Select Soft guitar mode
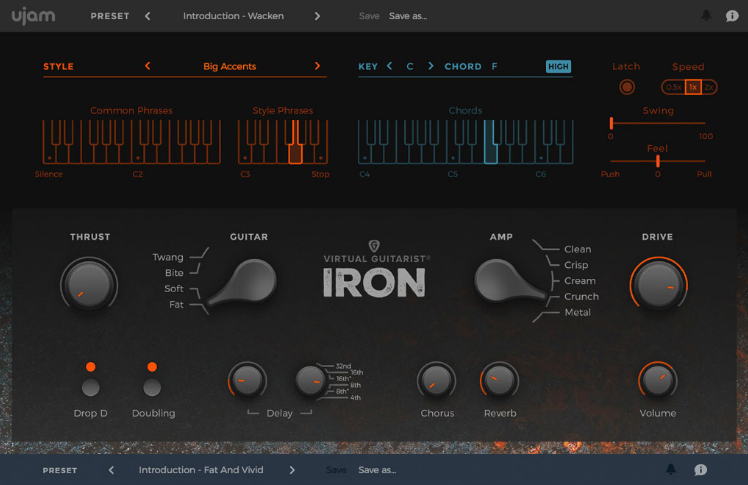Viewport: 748px width, 485px height. click(x=174, y=289)
